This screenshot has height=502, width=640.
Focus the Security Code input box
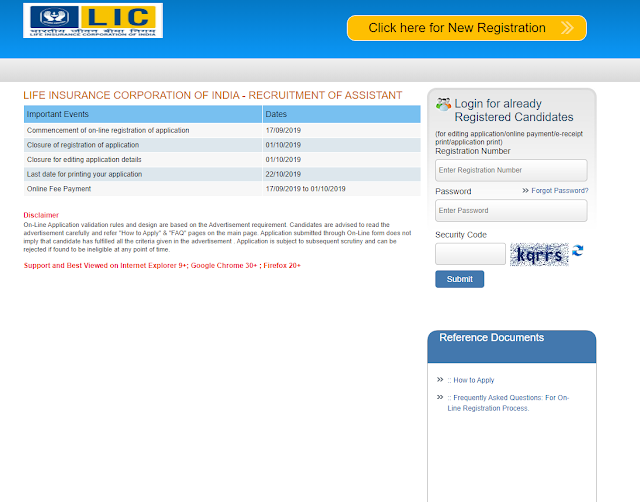click(x=470, y=254)
